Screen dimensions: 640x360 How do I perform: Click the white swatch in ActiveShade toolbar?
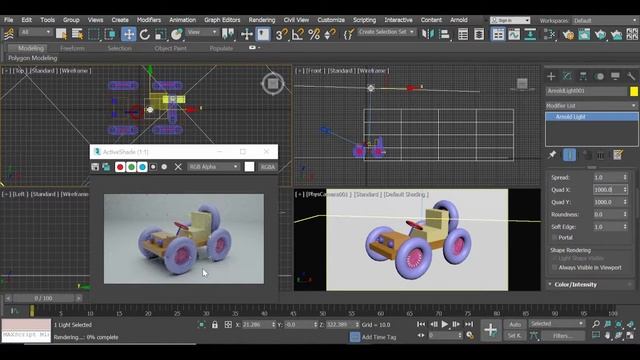[x=249, y=167]
